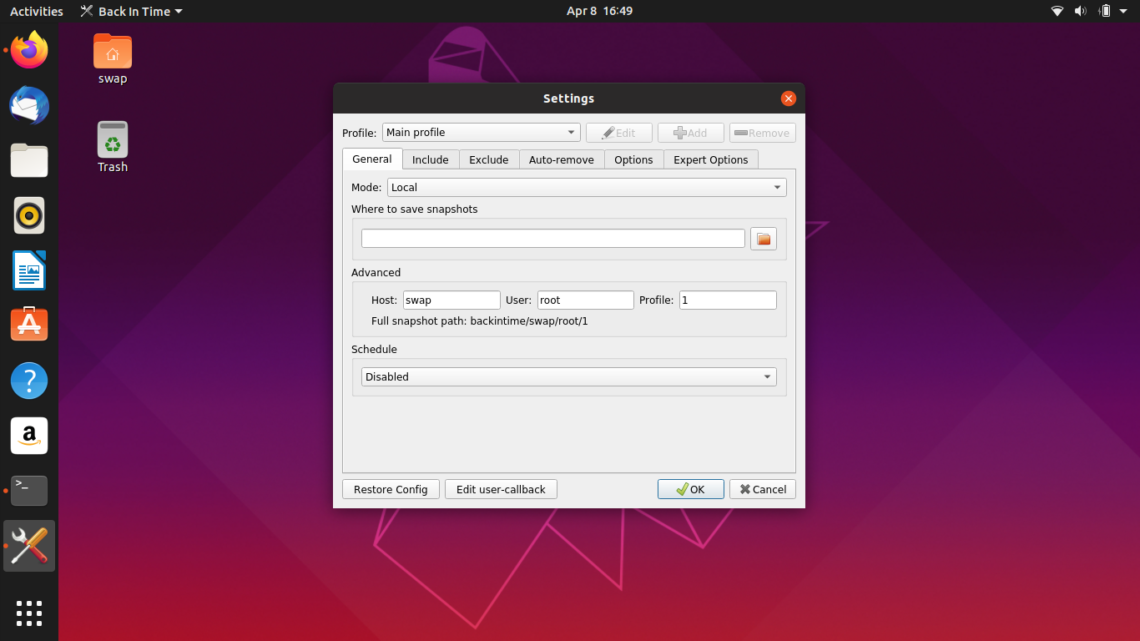Switch to the Auto-remove tab
Viewport: 1140px width, 641px height.
pos(561,159)
